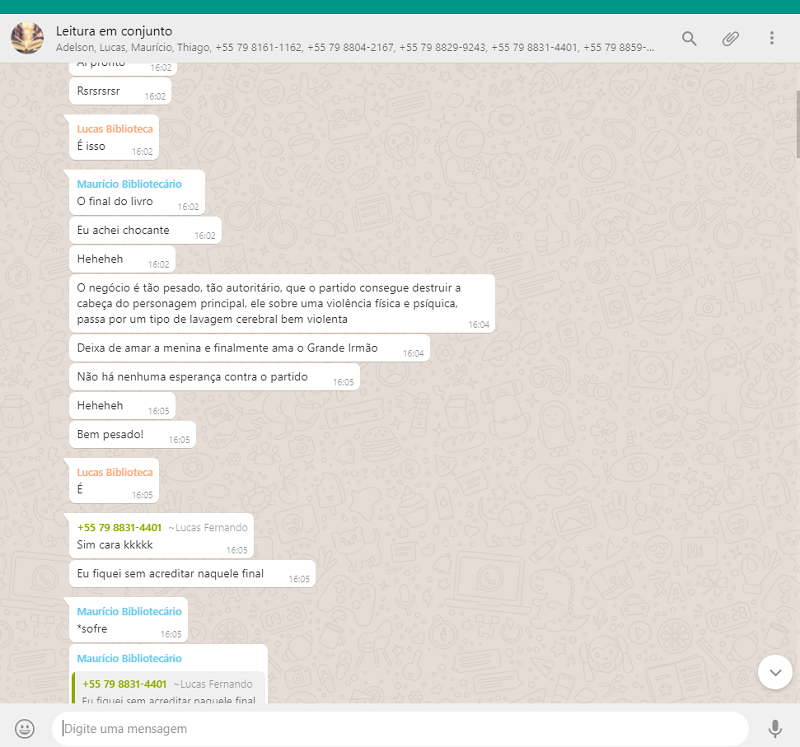The height and width of the screenshot is (747, 800).
Task: Click 'Maurício Bibliotecário' above 'O final do livro'
Action: pos(129,184)
